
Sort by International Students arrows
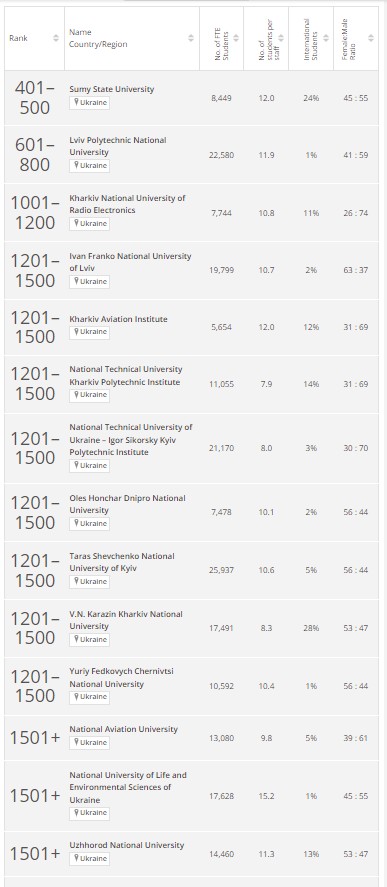[x=326, y=38]
